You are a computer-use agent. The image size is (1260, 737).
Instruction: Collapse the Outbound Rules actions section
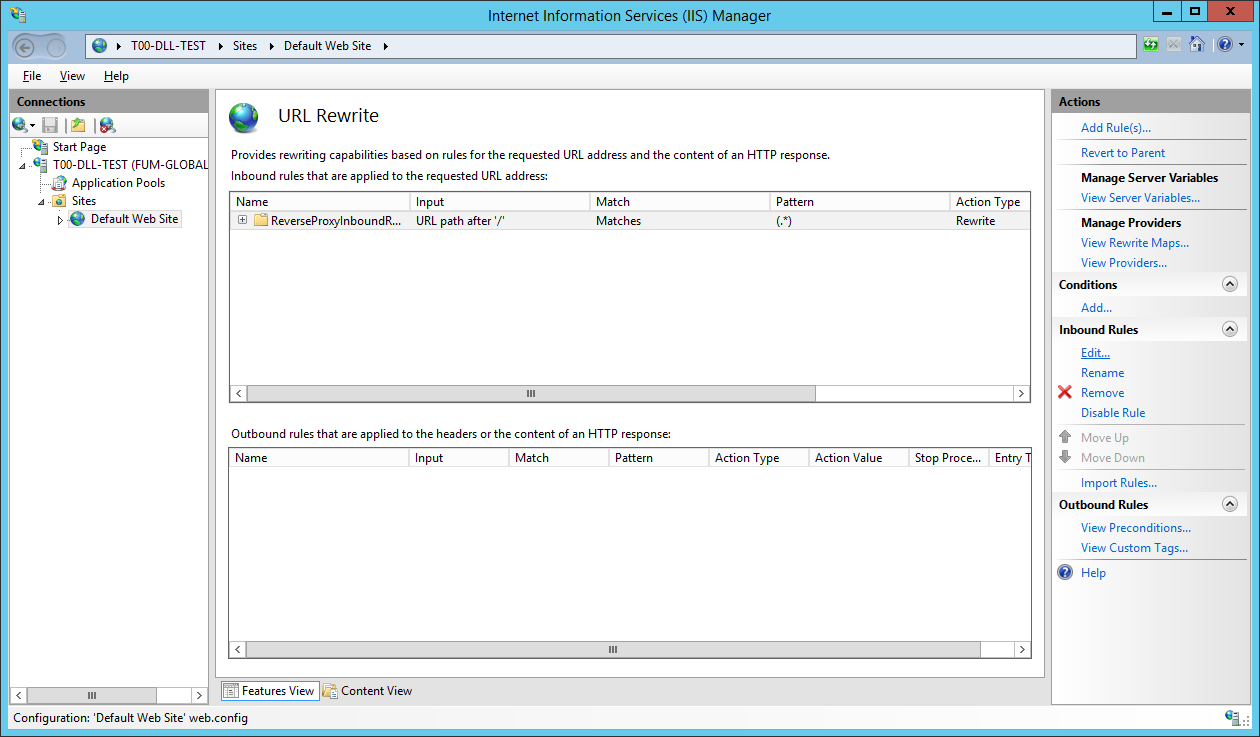point(1230,505)
